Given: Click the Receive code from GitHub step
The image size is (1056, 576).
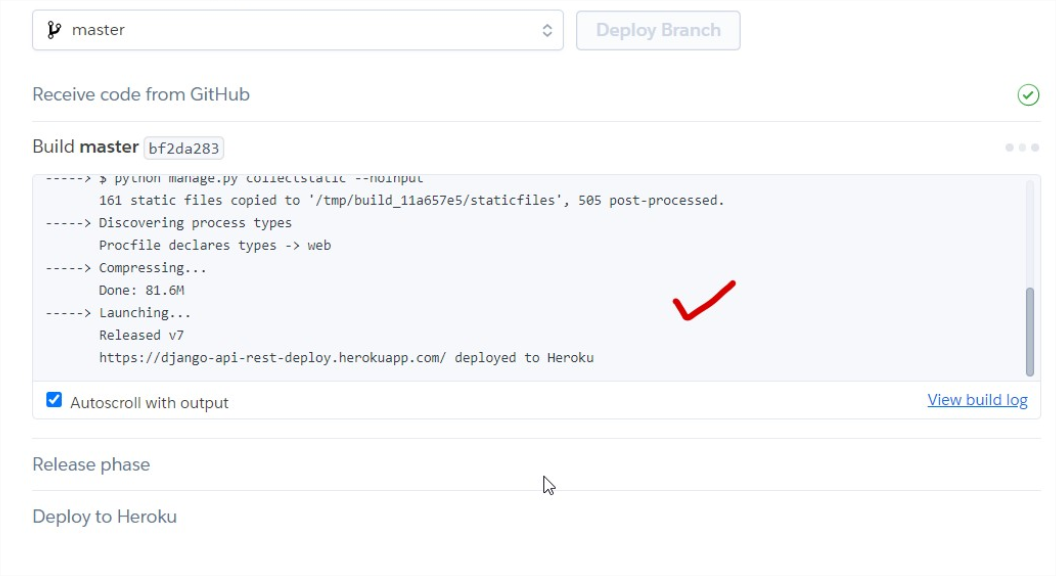Looking at the screenshot, I should (x=141, y=95).
